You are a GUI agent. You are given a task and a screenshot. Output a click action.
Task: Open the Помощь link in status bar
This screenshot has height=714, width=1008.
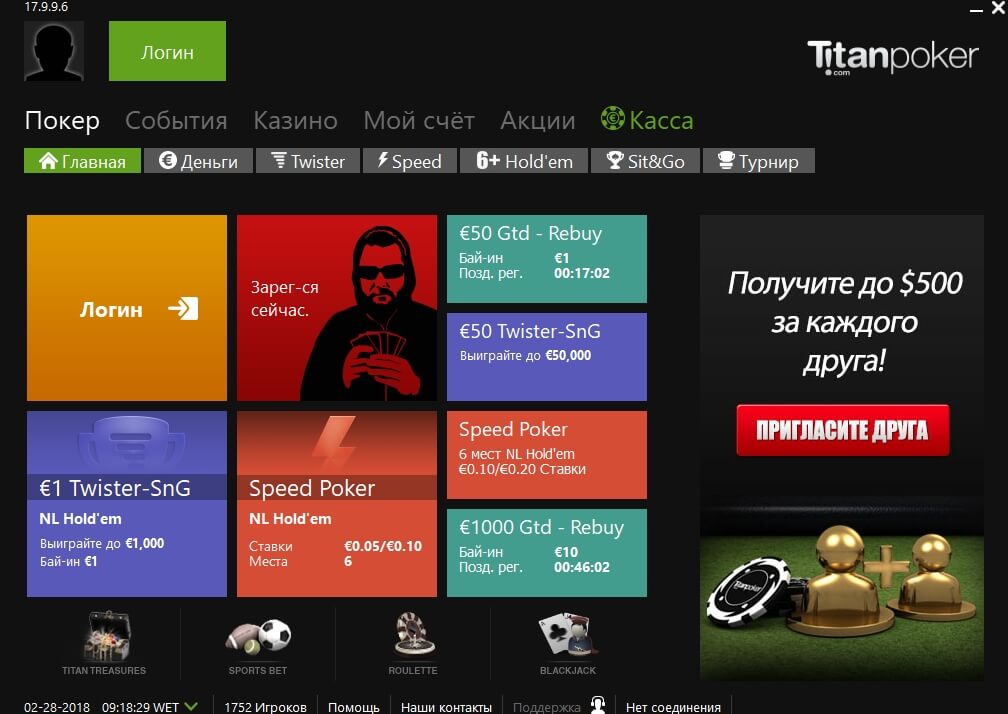354,707
